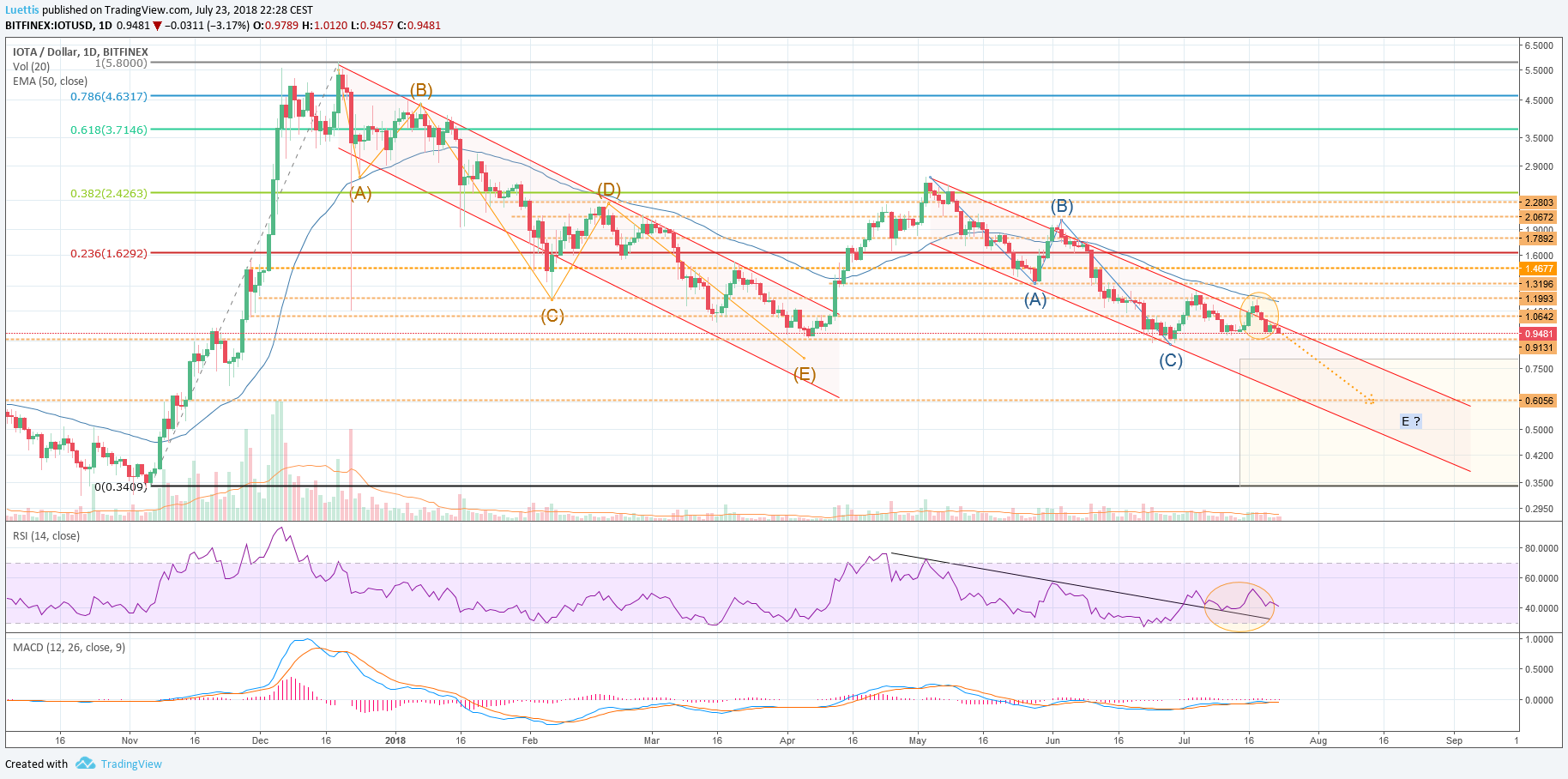This screenshot has width=1568, height=779.
Task: Open the TradingView link in footer
Action: point(131,764)
